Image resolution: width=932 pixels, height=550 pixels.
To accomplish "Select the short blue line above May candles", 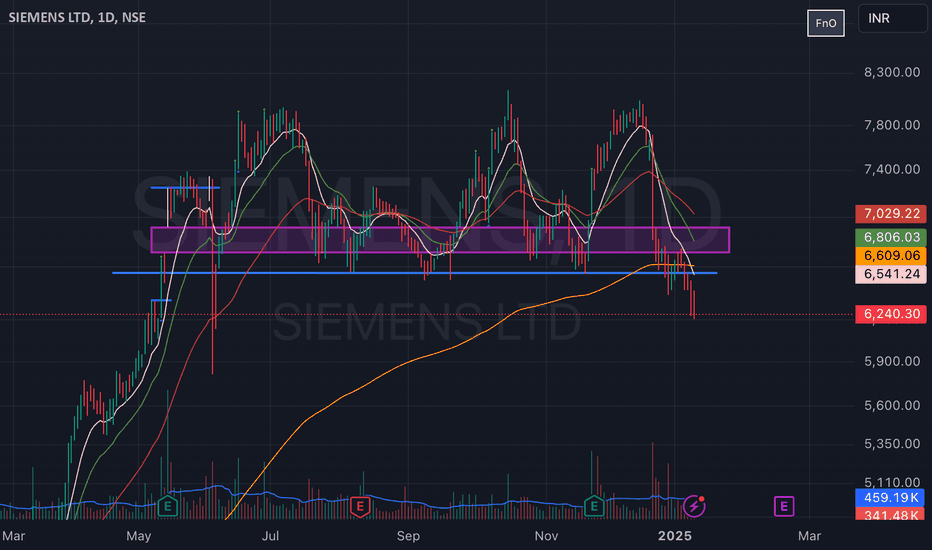I will point(185,188).
